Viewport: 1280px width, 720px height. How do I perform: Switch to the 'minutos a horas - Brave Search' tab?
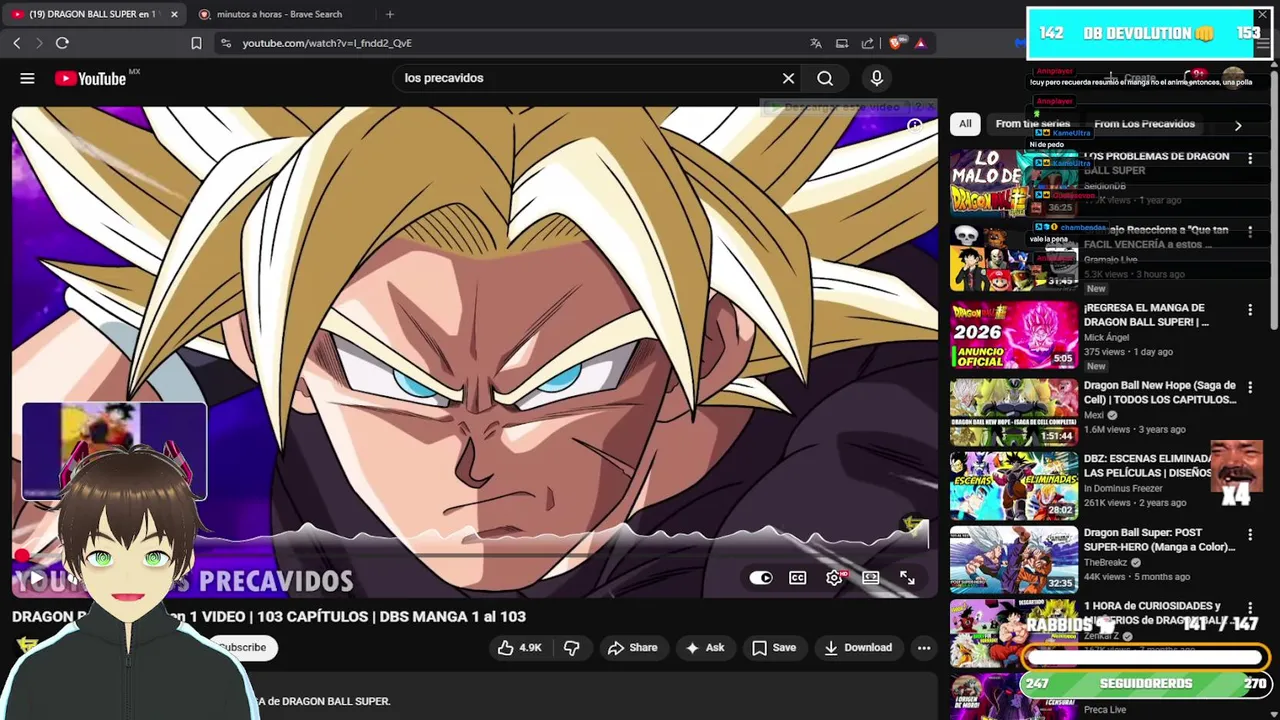(x=279, y=14)
